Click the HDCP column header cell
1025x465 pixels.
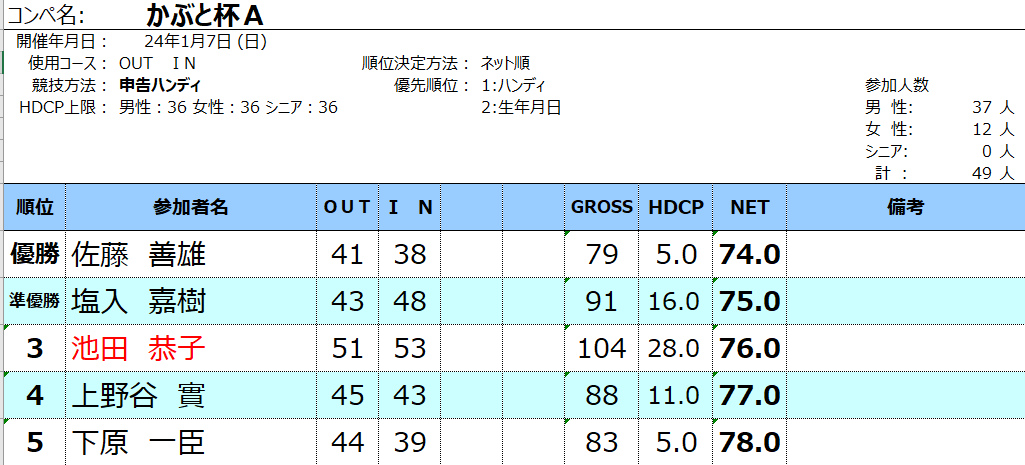coord(676,207)
